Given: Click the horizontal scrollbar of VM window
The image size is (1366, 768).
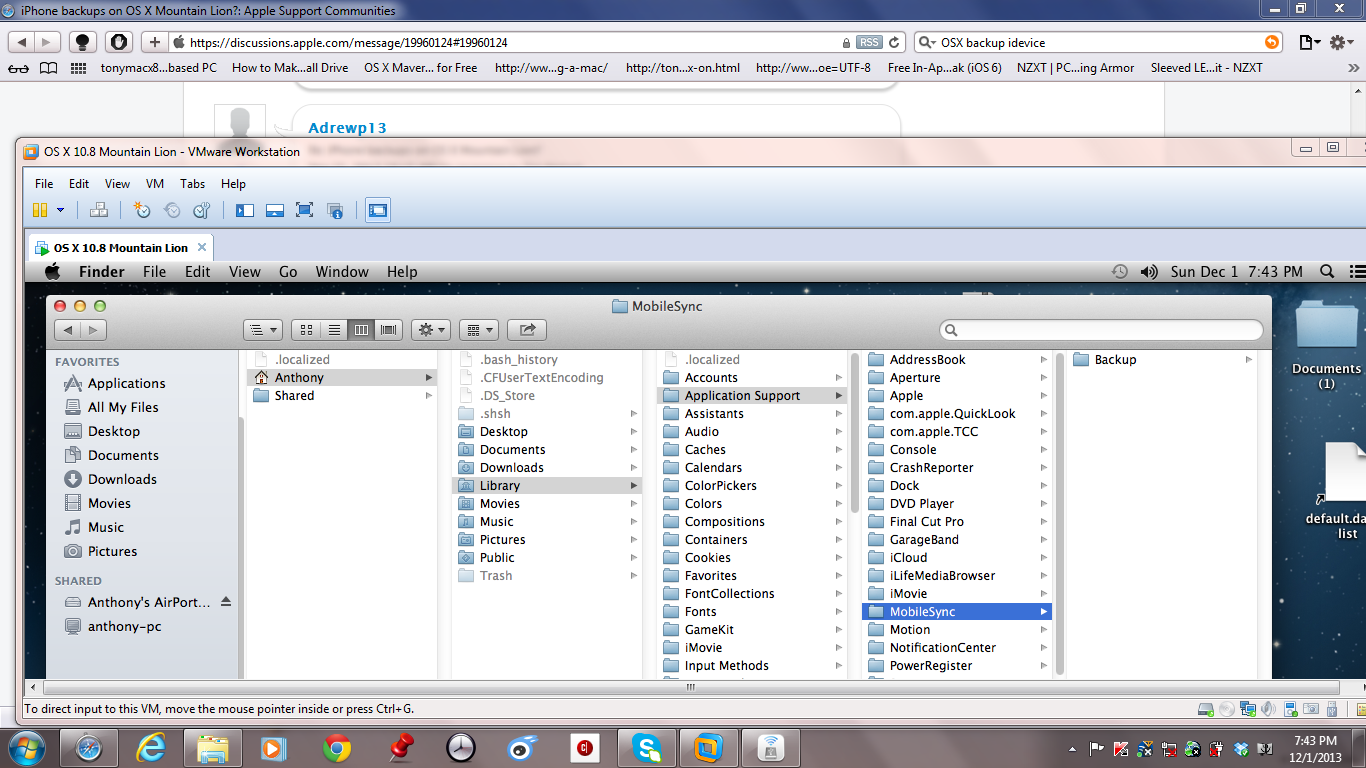Looking at the screenshot, I should click(x=690, y=687).
